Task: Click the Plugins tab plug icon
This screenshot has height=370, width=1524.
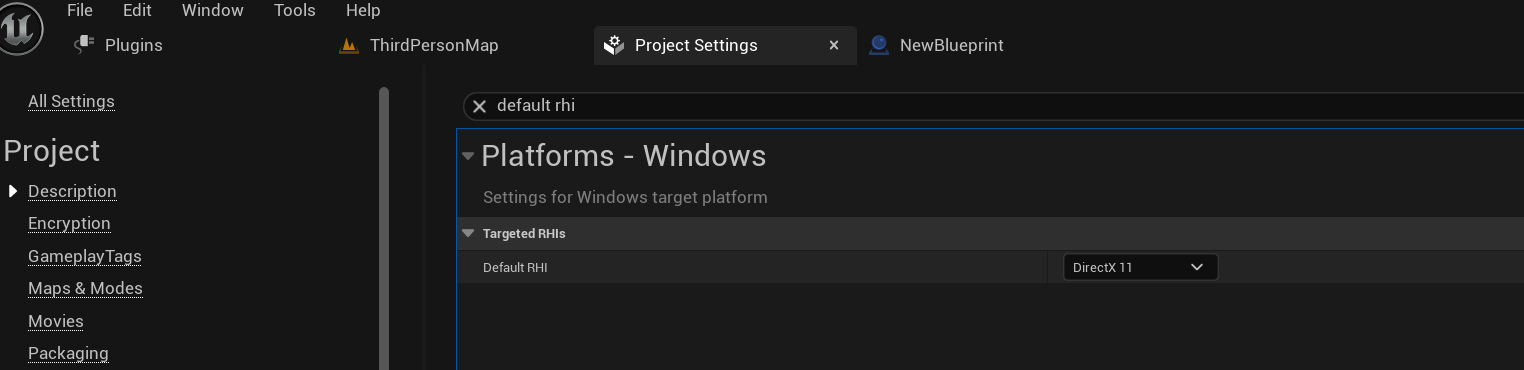Action: [x=85, y=45]
